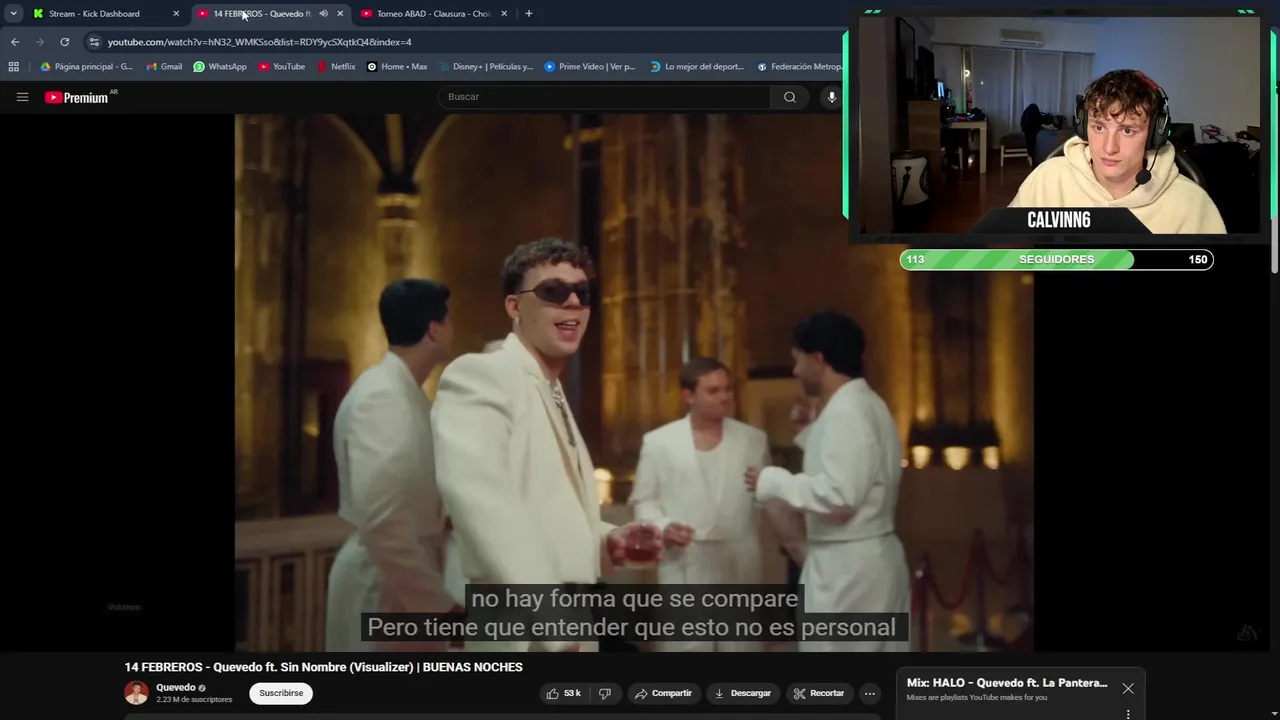This screenshot has height=720, width=1280.
Task: Open the Prime Video bookmark
Action: tap(590, 67)
